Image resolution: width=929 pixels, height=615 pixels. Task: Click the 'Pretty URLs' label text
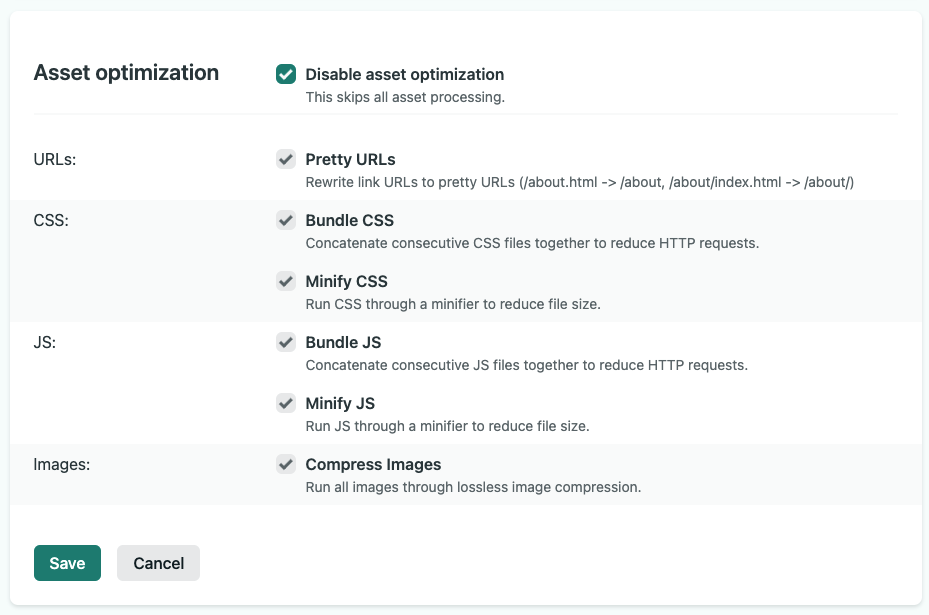[350, 159]
